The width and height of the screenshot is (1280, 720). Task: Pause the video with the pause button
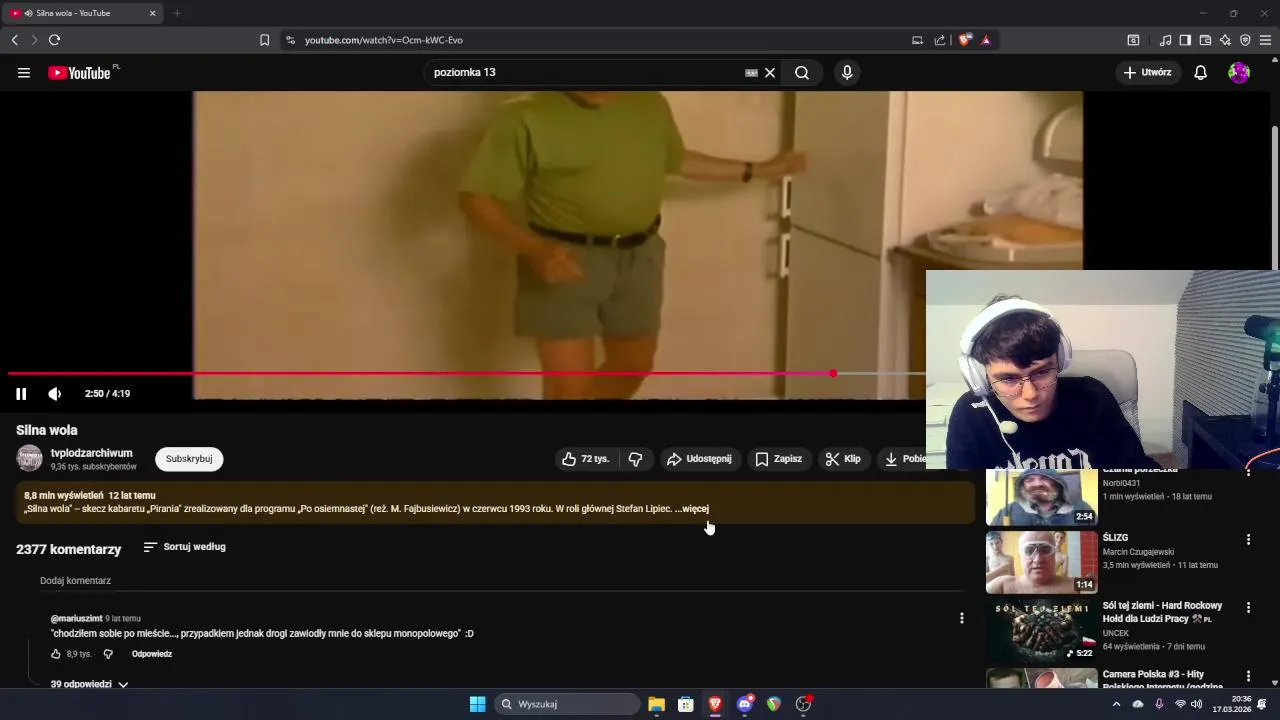tap(21, 394)
